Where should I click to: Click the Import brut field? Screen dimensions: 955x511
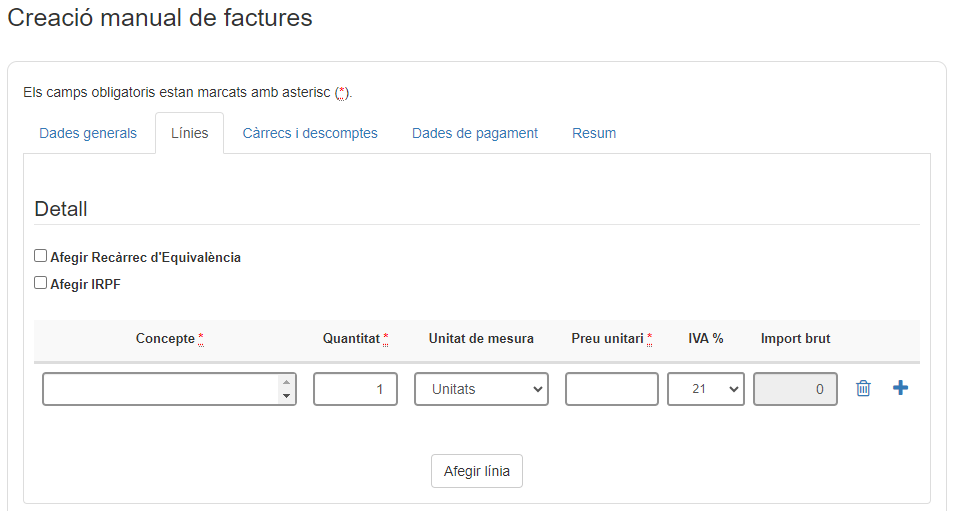[795, 389]
